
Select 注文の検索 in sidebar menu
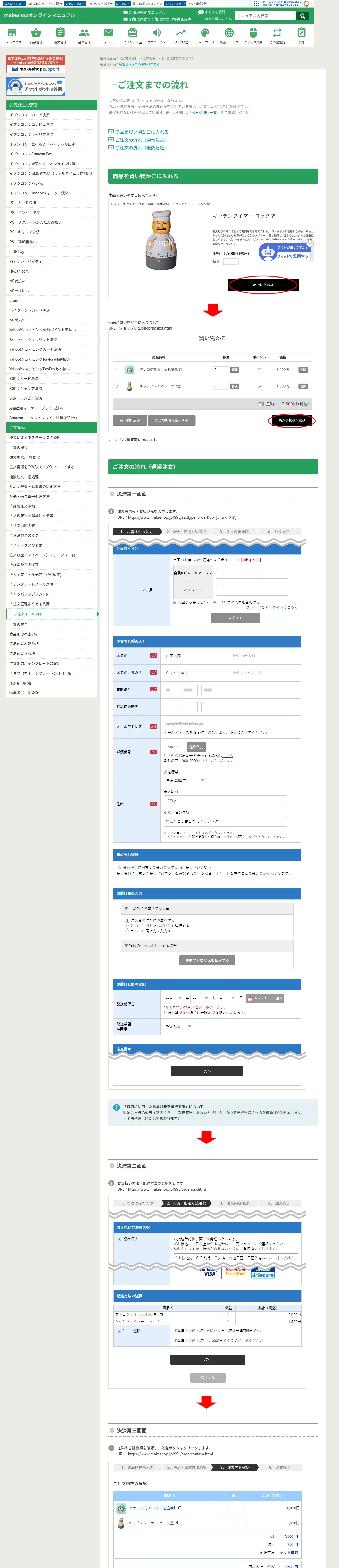[x=52, y=447]
